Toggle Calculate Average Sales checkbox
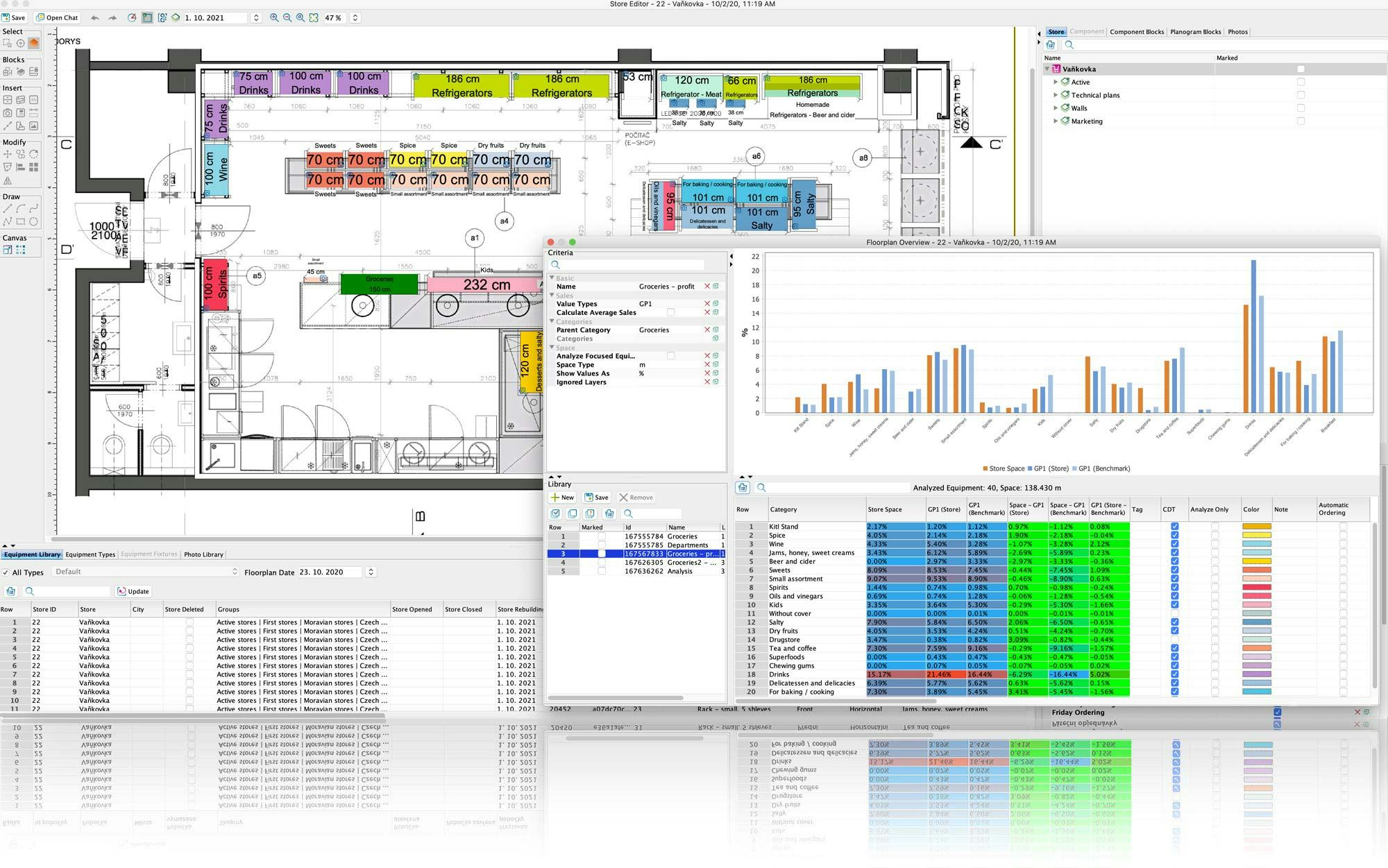This screenshot has height=868, width=1388. (x=670, y=313)
